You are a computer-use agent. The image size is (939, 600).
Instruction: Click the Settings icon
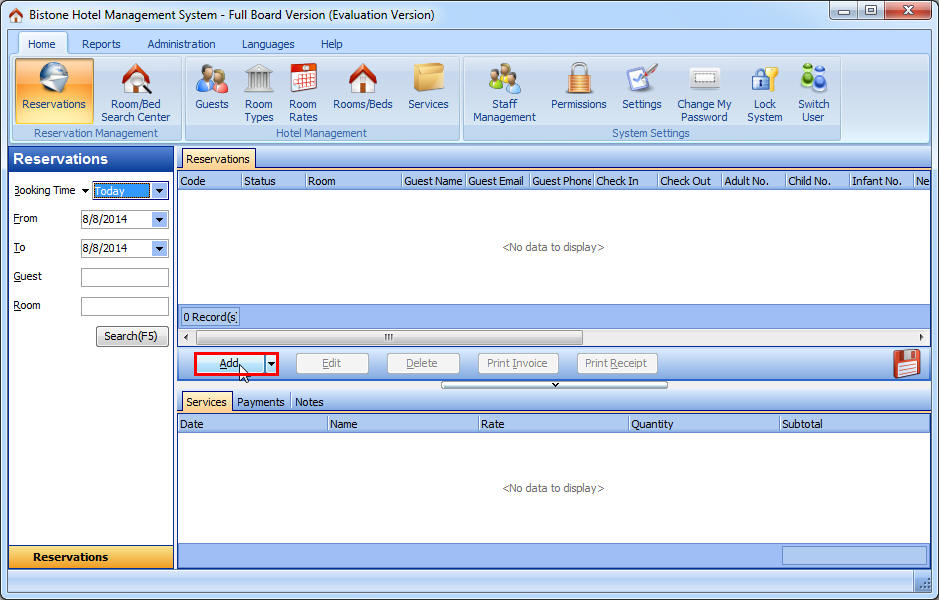click(641, 90)
